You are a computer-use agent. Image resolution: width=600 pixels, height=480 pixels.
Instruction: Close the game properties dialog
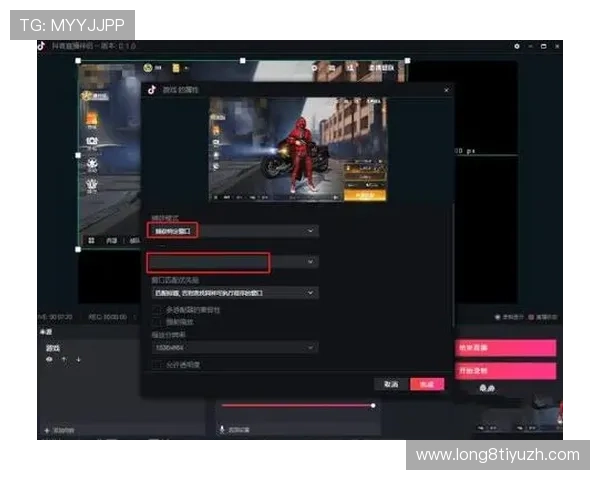[x=447, y=90]
